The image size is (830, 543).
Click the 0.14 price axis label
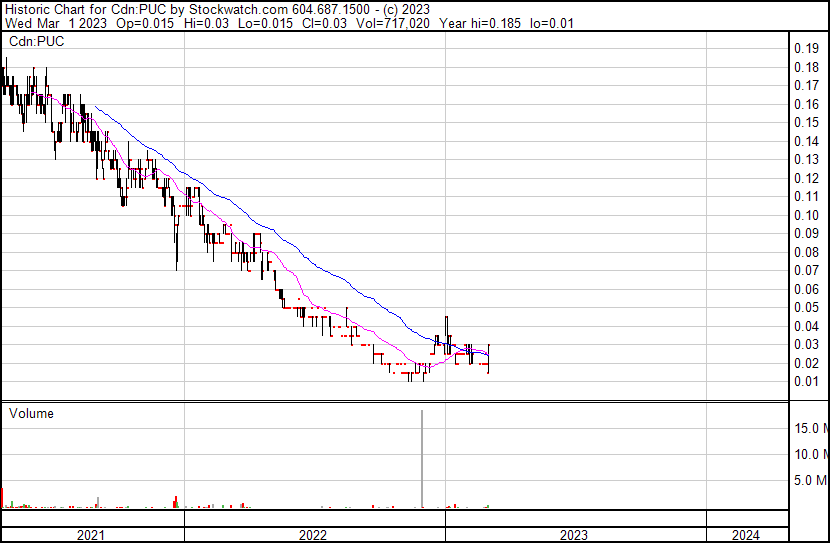pyautogui.click(x=806, y=141)
